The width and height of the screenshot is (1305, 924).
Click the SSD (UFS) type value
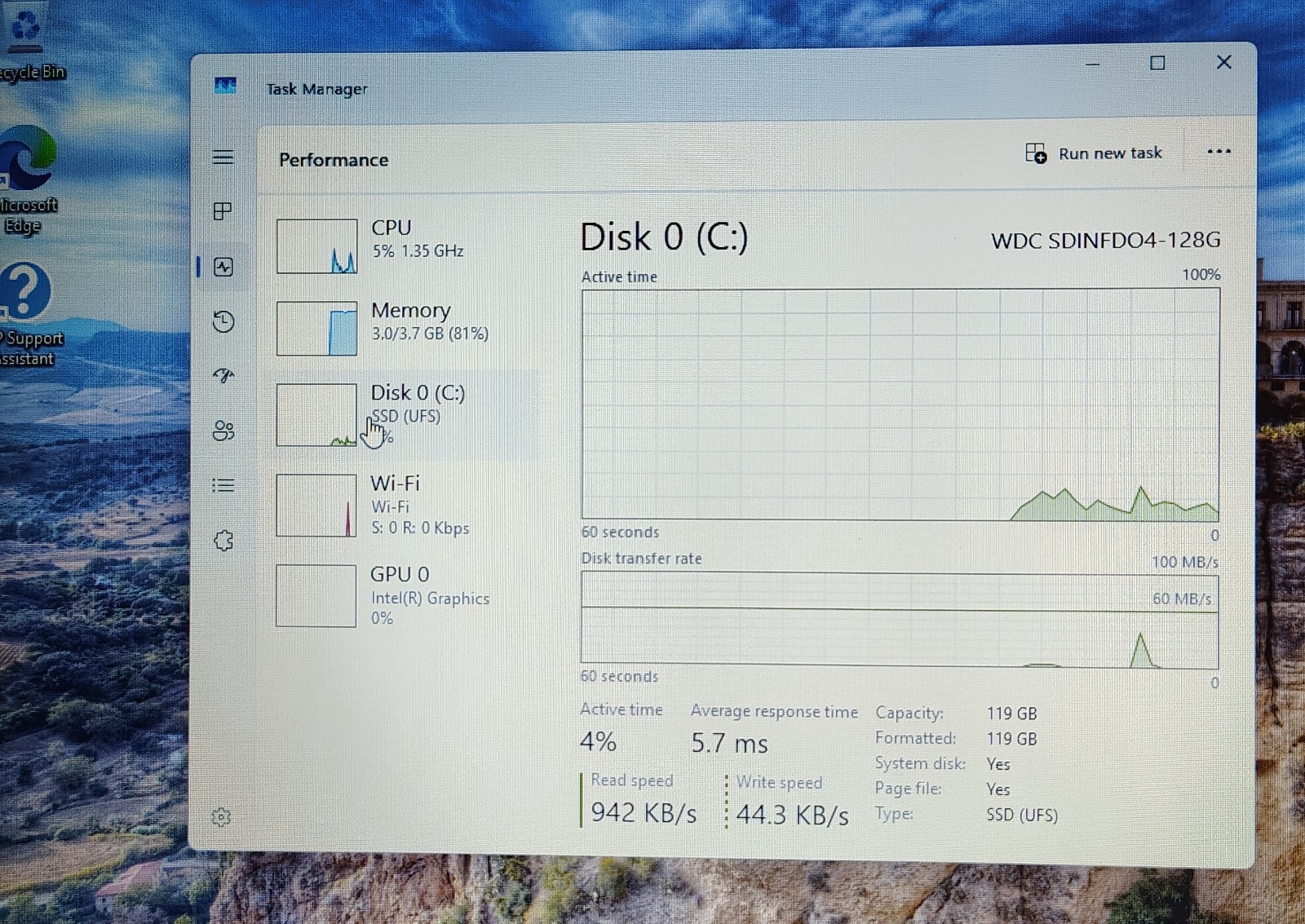[x=1022, y=815]
